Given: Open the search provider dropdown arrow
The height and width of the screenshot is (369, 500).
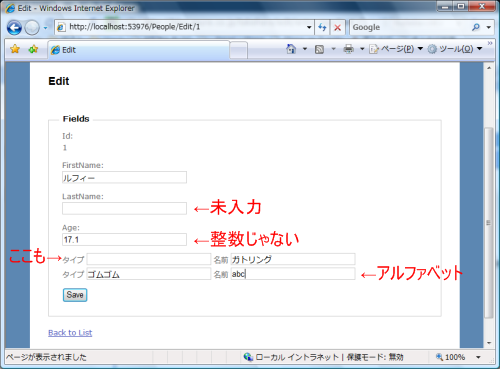Looking at the screenshot, I should [489, 27].
